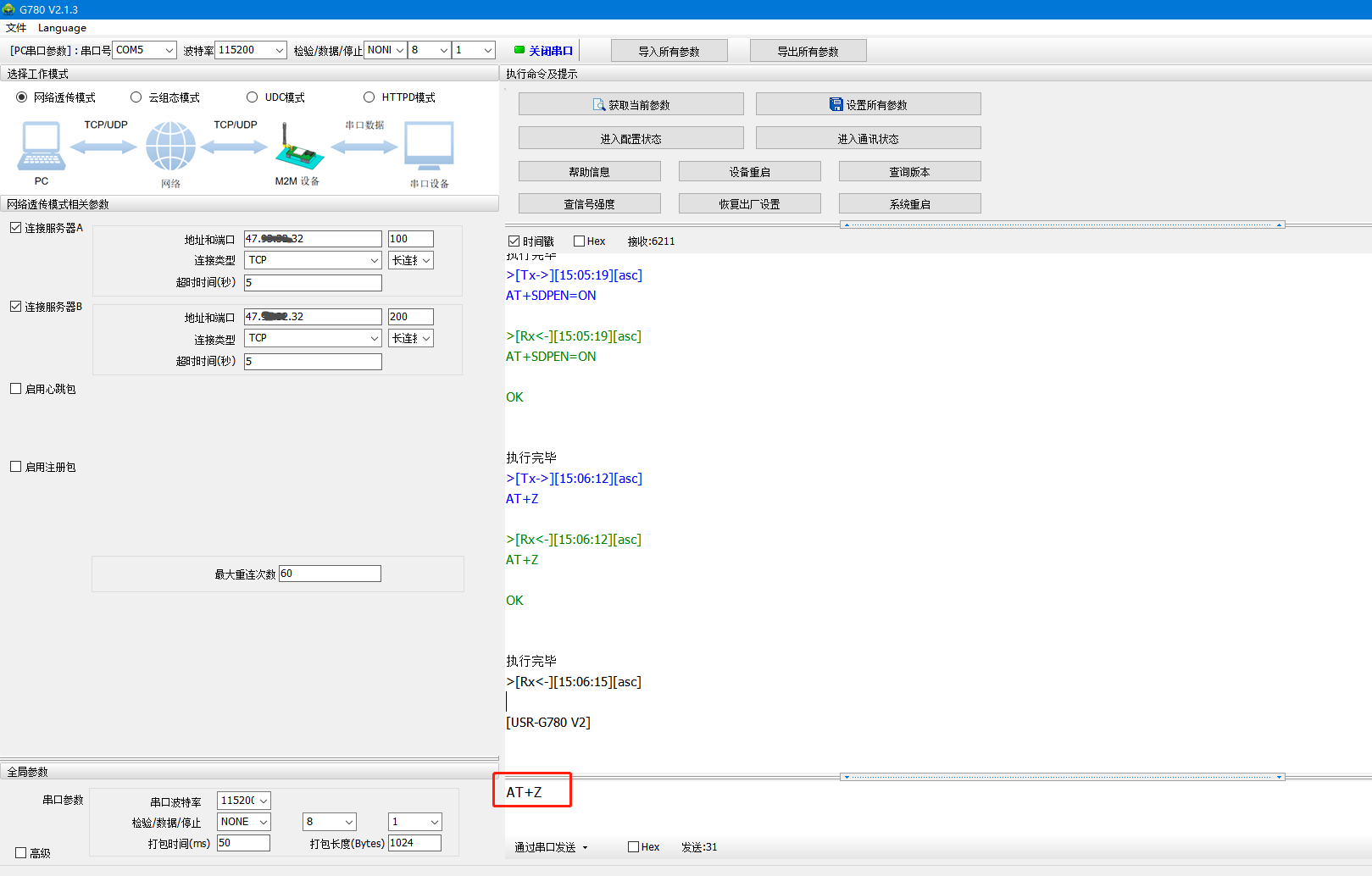This screenshot has height=876, width=1372.
Task: Click the save all parameters button
Action: [868, 104]
